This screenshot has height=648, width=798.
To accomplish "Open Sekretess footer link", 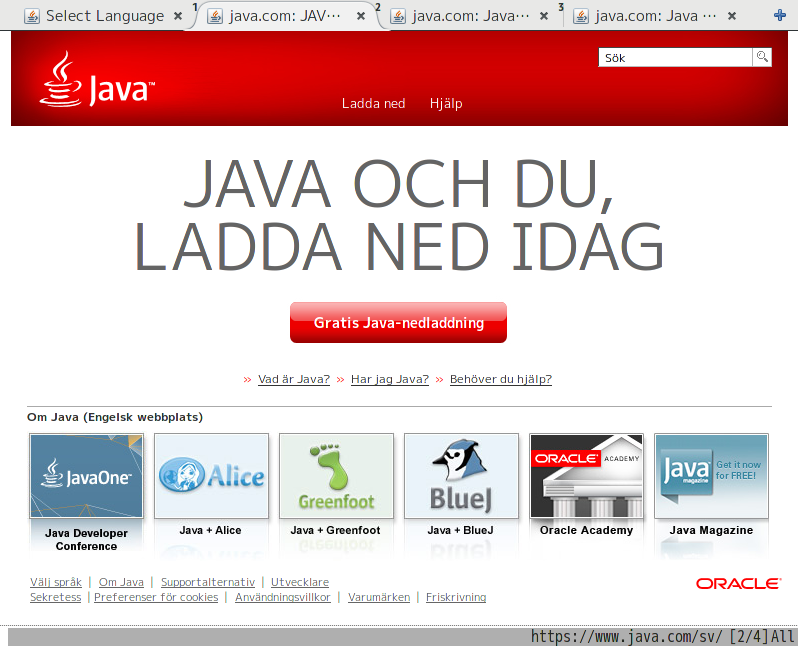I will pyautogui.click(x=55, y=597).
